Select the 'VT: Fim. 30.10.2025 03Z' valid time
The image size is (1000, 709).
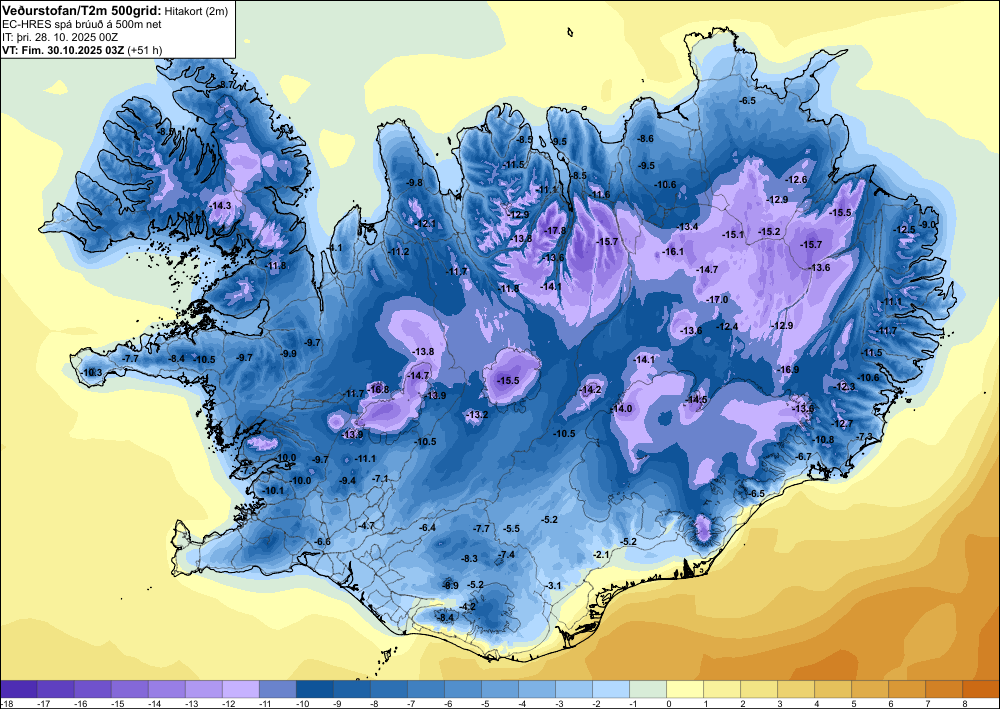[64, 50]
